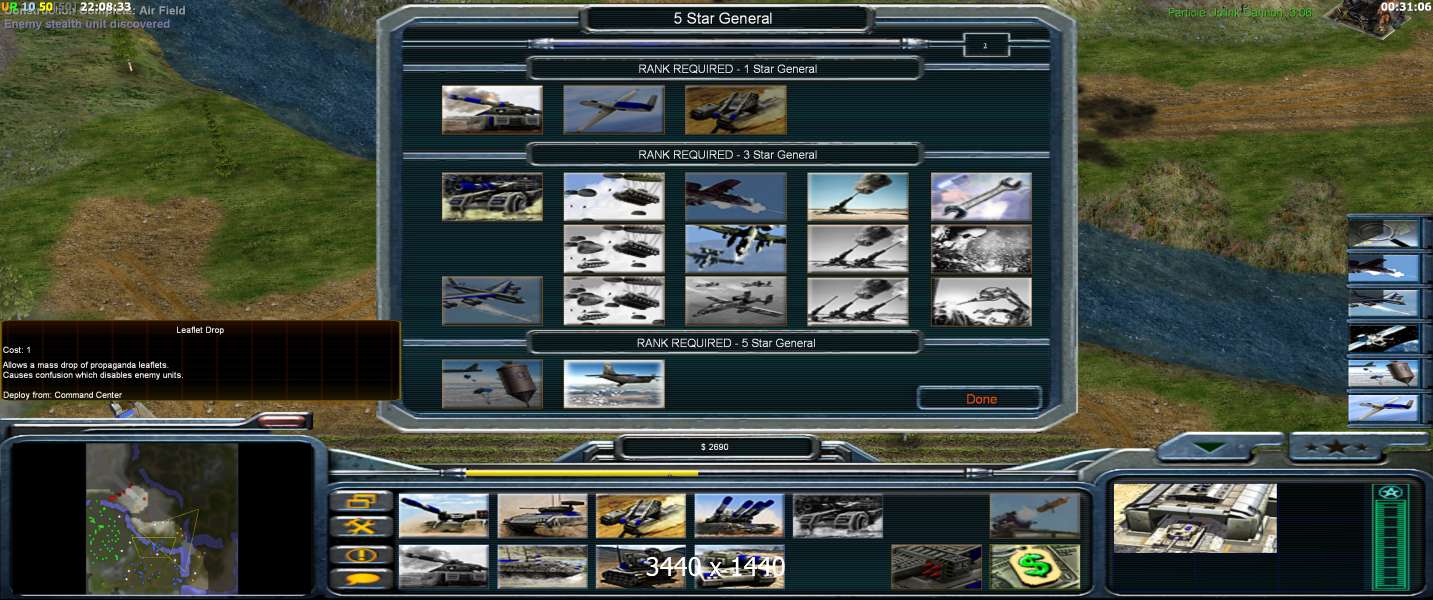The width and height of the screenshot is (1433, 600).
Task: Open the speech bubble chat button
Action: tap(361, 578)
